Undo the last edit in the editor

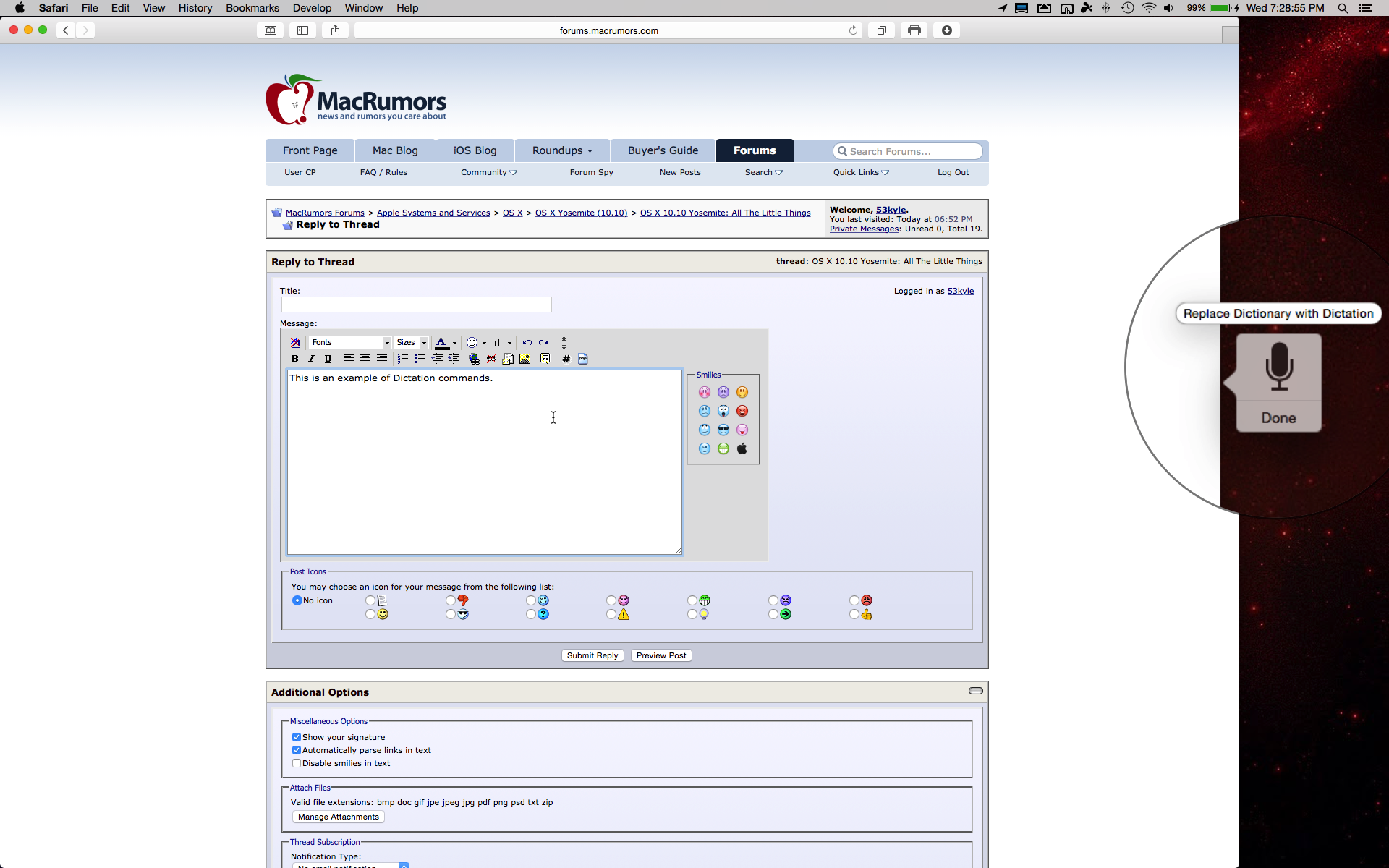pos(527,343)
